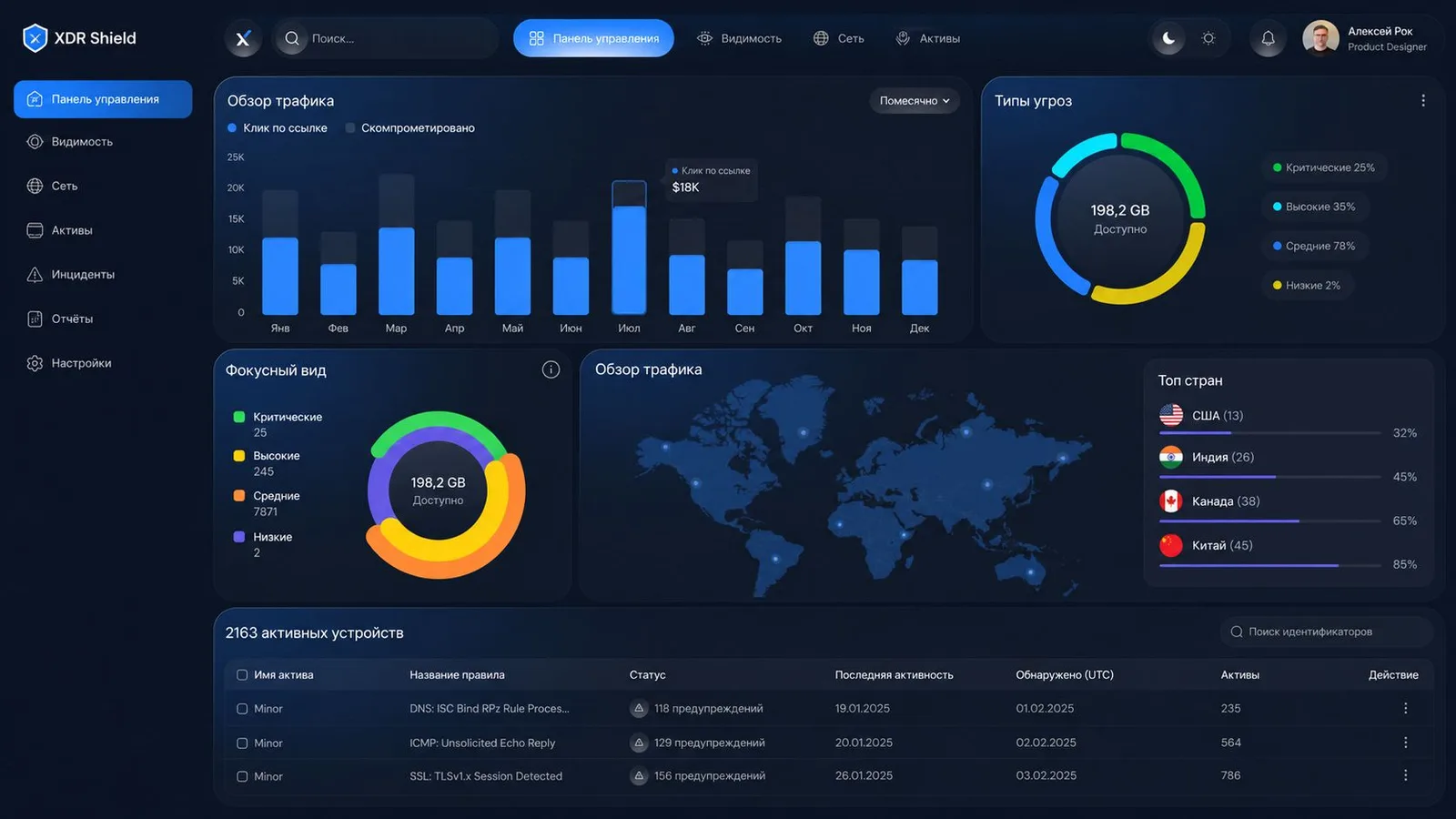Switch to dark mode moon icon
Image resolution: width=1456 pixels, height=819 pixels.
pyautogui.click(x=1168, y=38)
